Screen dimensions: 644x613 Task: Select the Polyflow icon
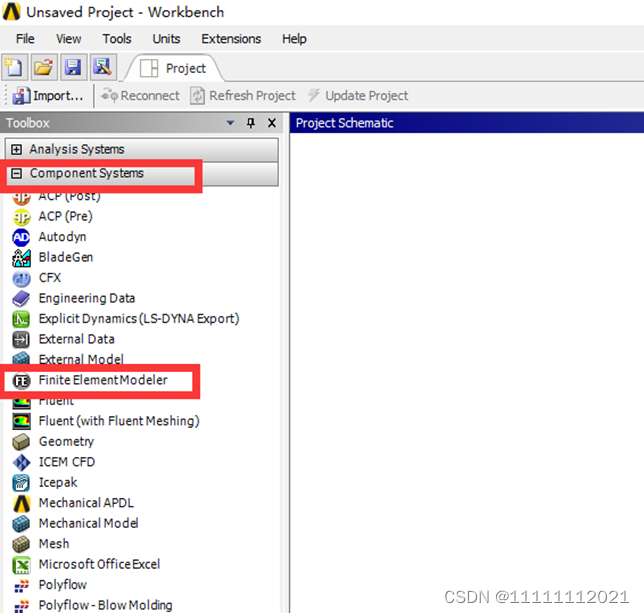pos(21,585)
